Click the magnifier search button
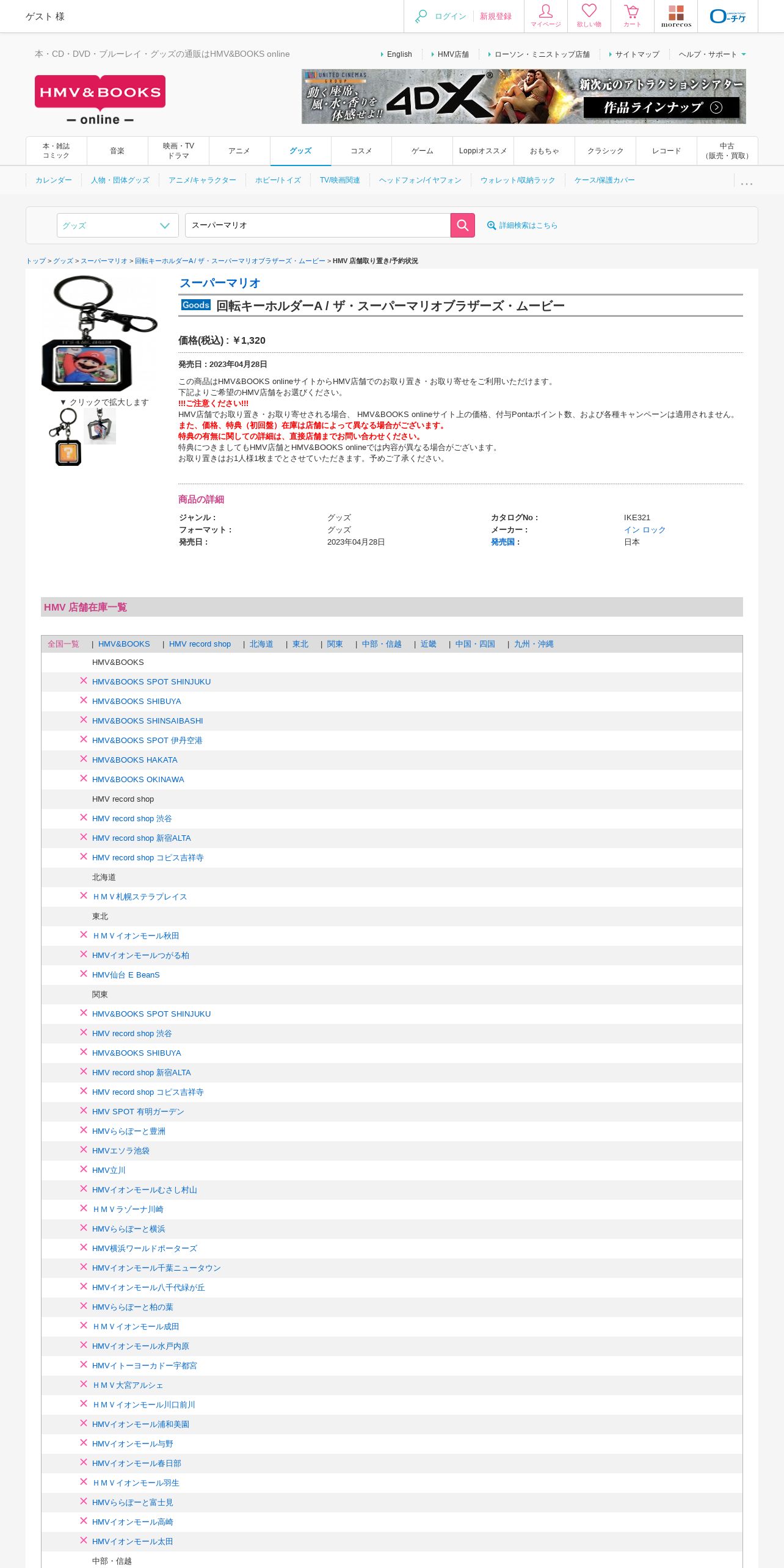The image size is (784, 1568). tap(462, 225)
